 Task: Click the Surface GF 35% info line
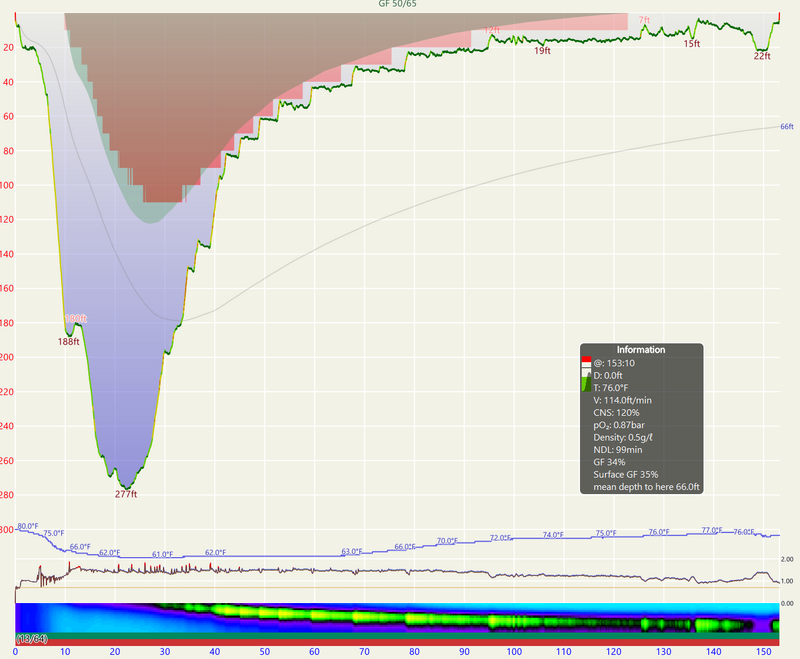(x=625, y=475)
